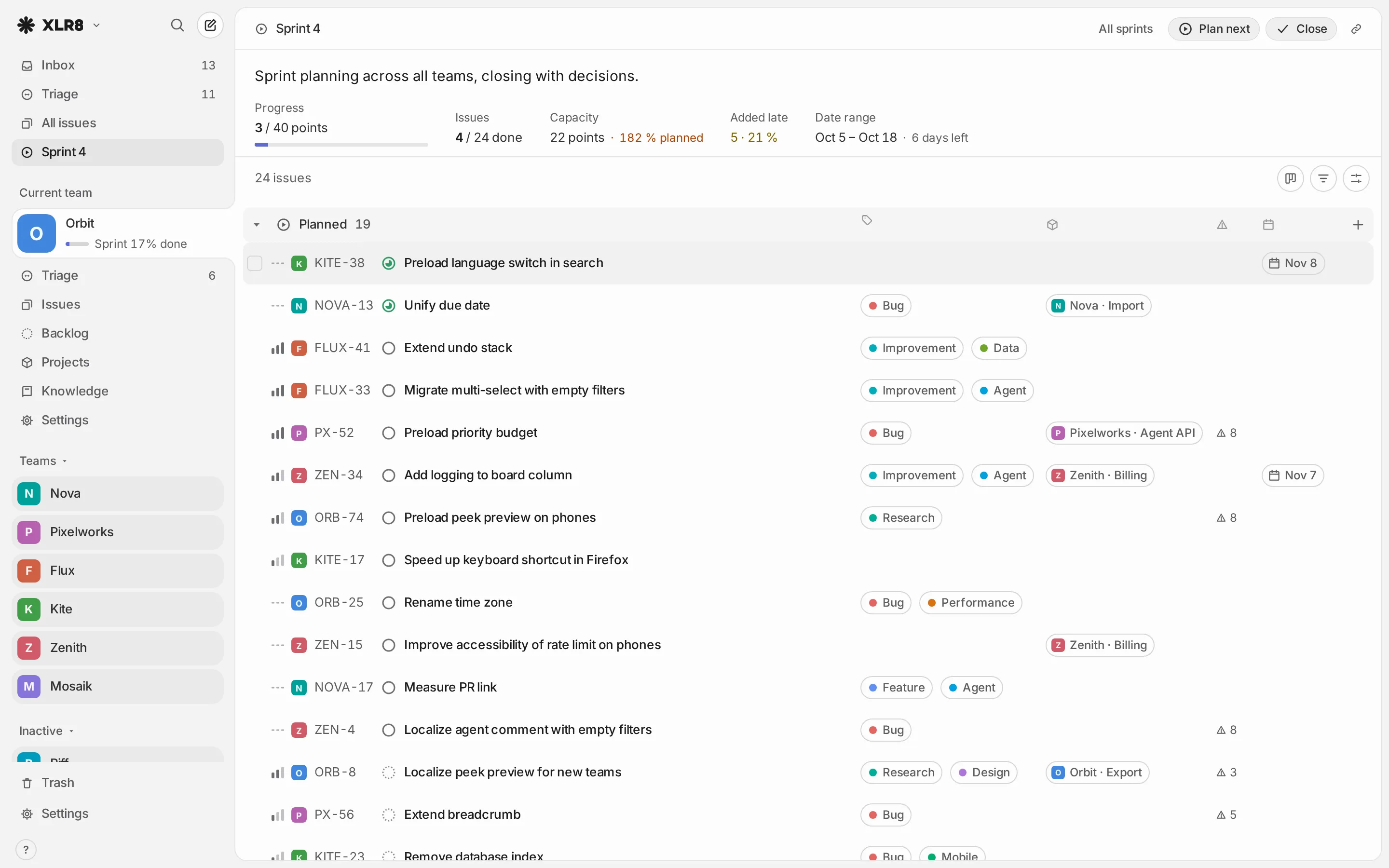Click the compose new issue icon
1389x868 pixels.
(210, 25)
